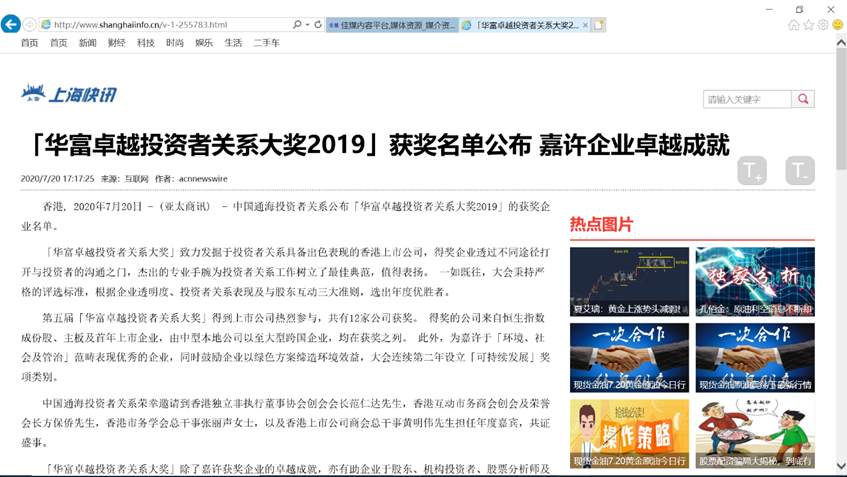
Task: Open thumbnail 夏艾瑞: 黄金上涨势头
Action: (x=629, y=281)
